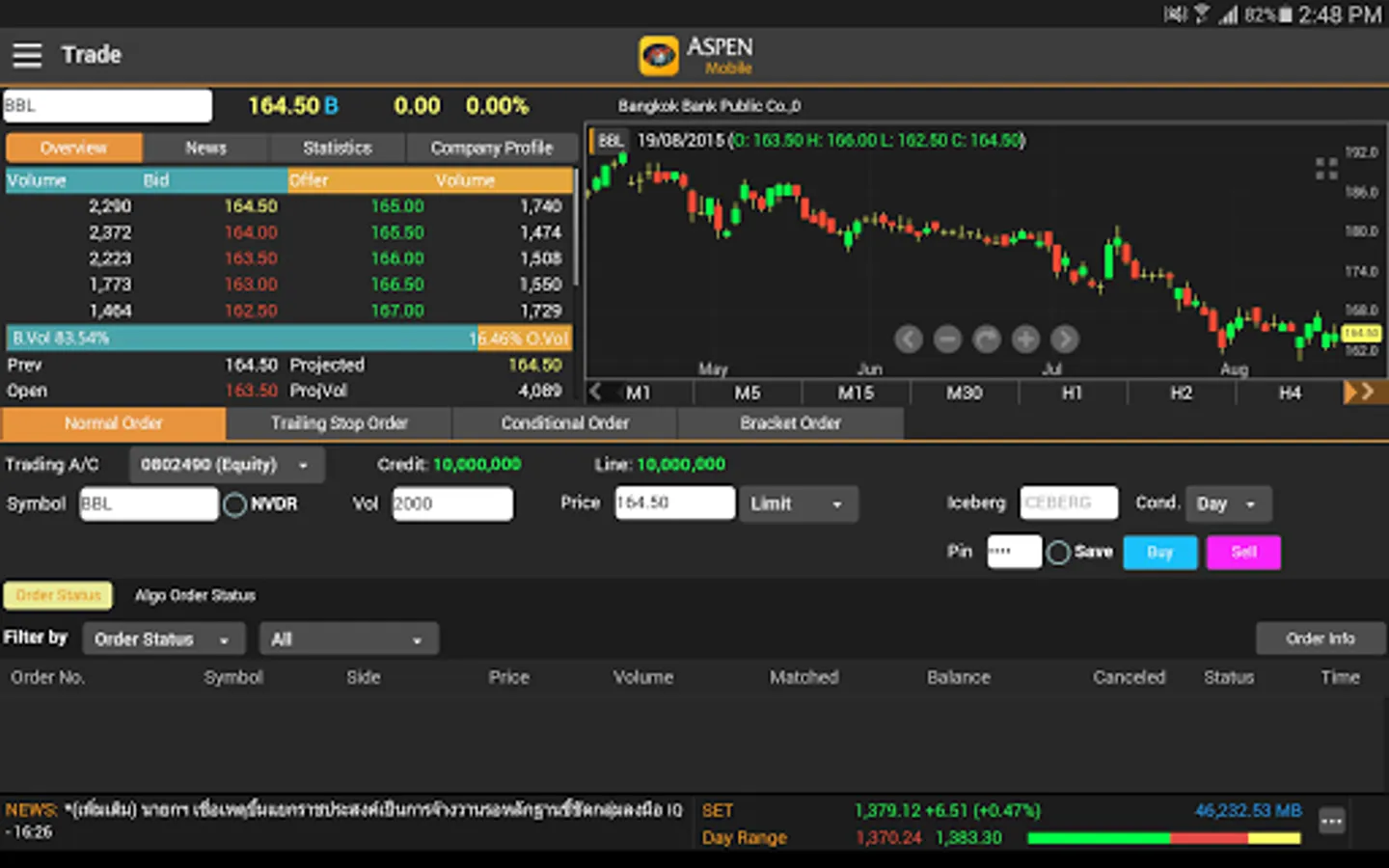Viewport: 1389px width, 868px height.
Task: Click the blue Buy button
Action: coord(1160,553)
